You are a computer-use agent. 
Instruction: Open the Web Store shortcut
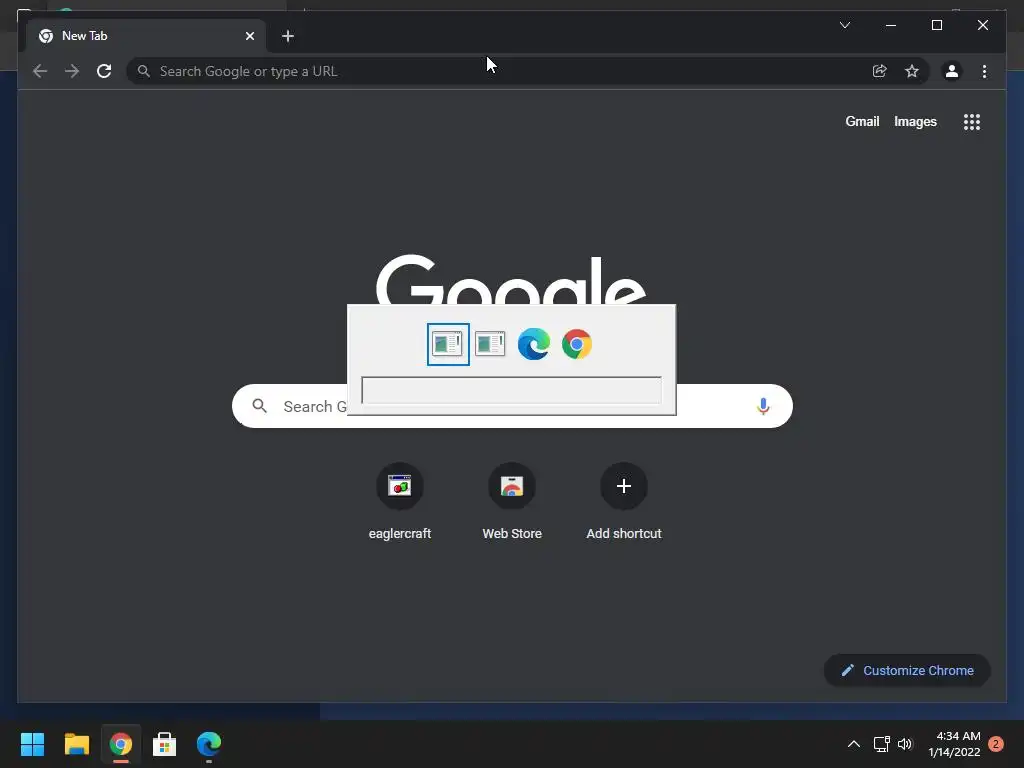(x=512, y=502)
